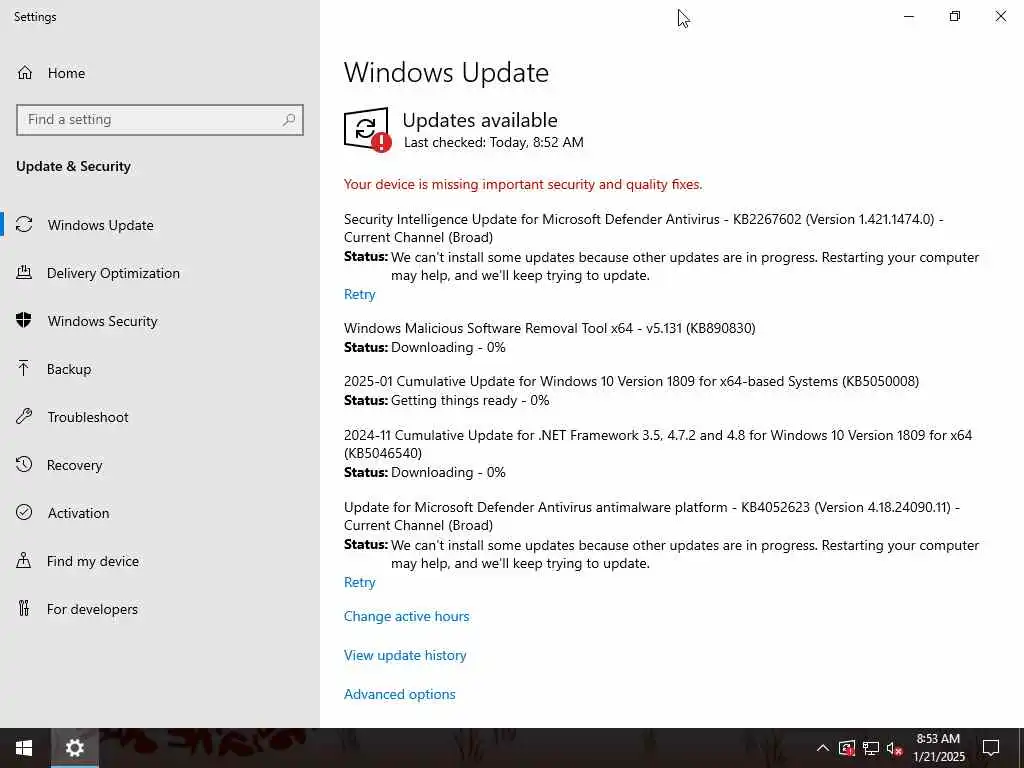Screen dimensions: 1024x768
Task: Click the KB5050008 Cumulative Update entry
Action: coord(631,381)
